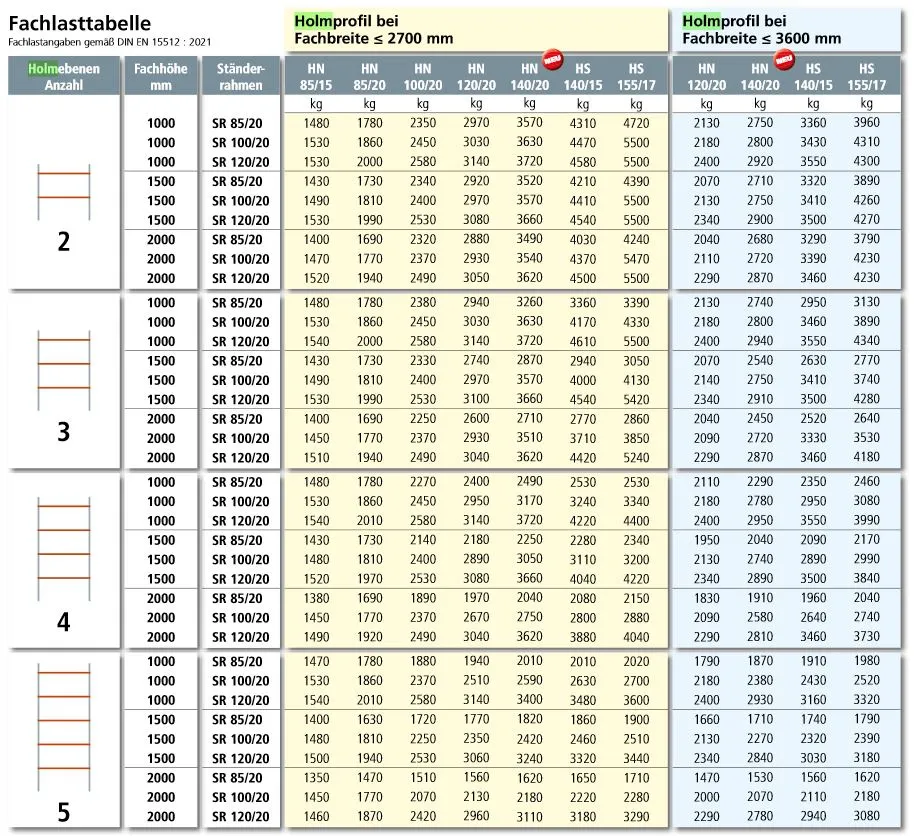Select the "Ständerrahmen" column header
Viewport: 914px width, 836px height.
click(x=241, y=76)
